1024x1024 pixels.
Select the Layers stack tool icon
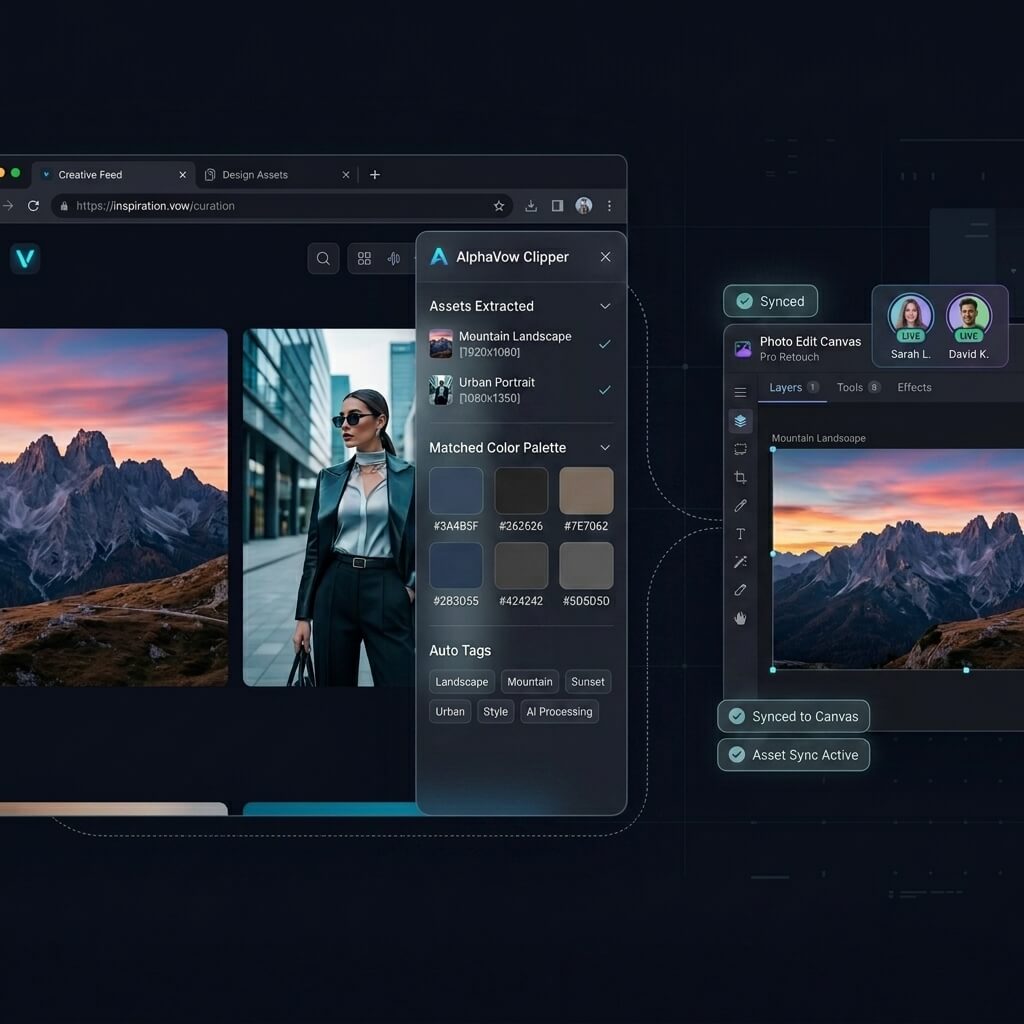click(x=740, y=421)
